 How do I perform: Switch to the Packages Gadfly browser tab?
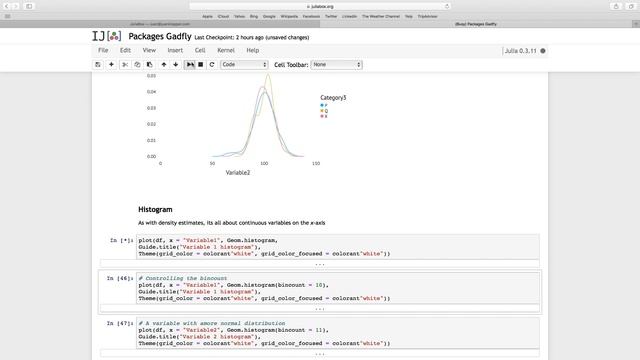(476, 24)
